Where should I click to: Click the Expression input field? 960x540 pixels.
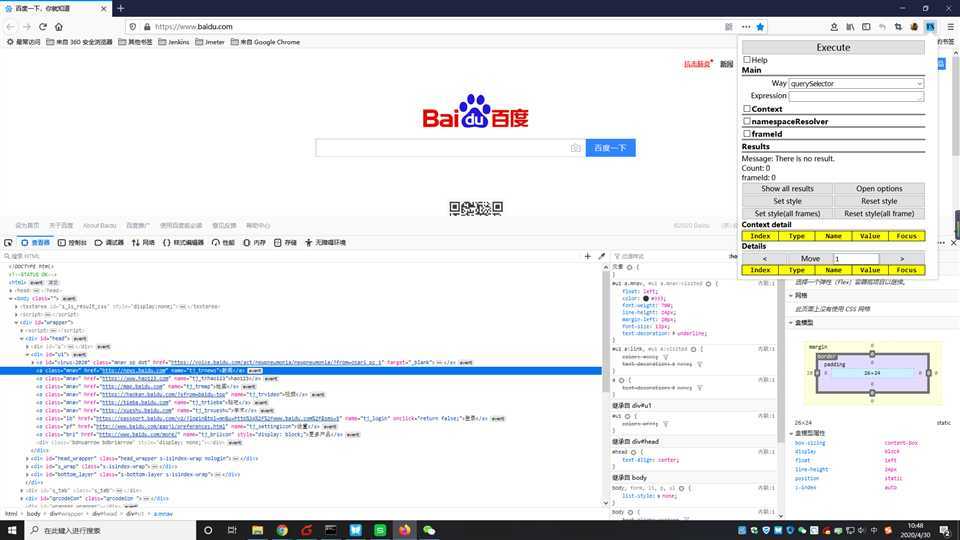pyautogui.click(x=856, y=96)
